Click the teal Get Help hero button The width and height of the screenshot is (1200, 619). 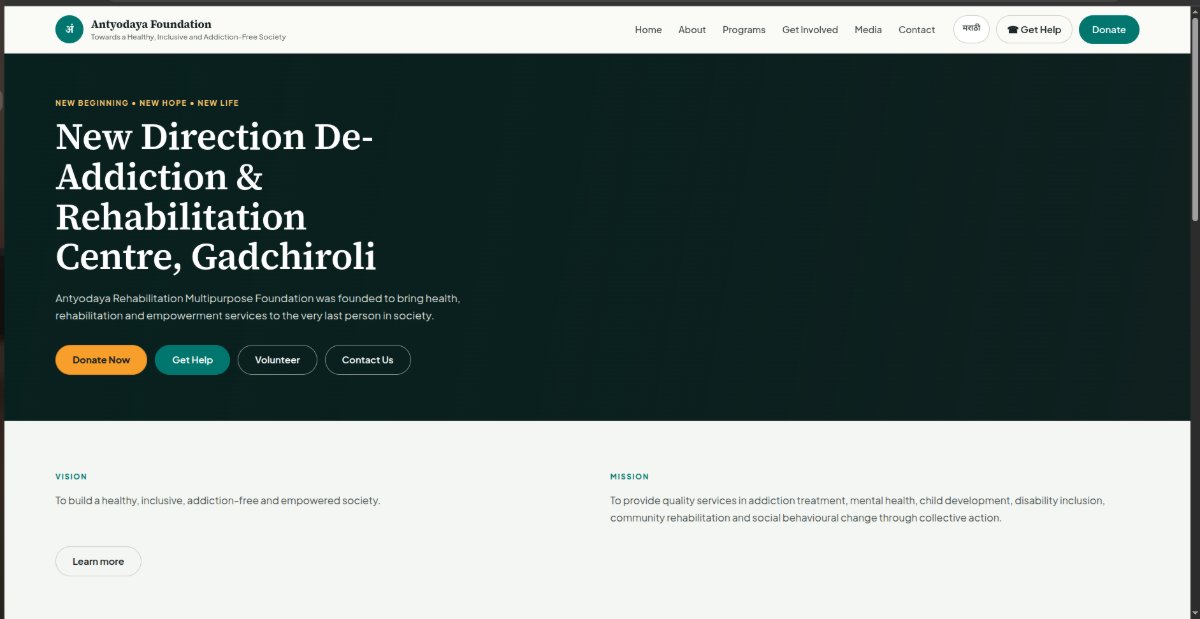[x=192, y=360]
